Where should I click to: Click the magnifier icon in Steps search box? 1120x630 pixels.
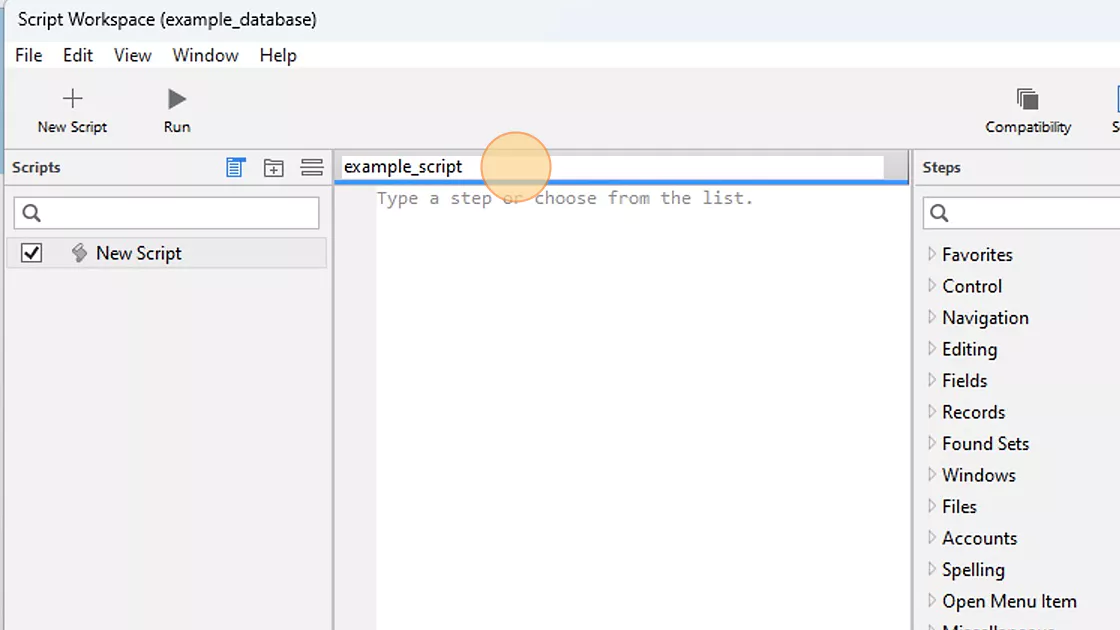coord(938,213)
